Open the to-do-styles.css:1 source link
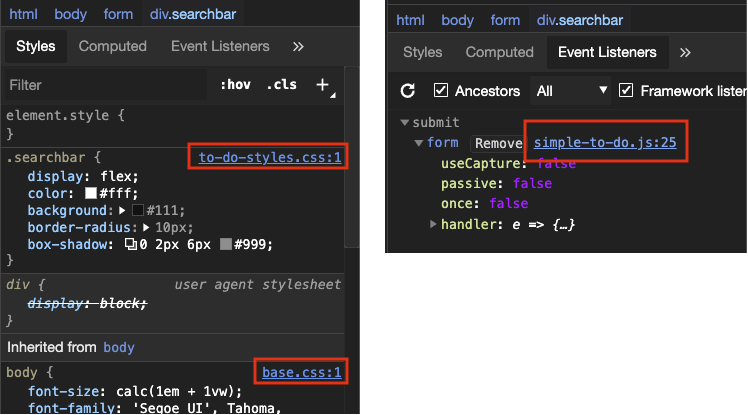This screenshot has height=415, width=748. click(270, 157)
